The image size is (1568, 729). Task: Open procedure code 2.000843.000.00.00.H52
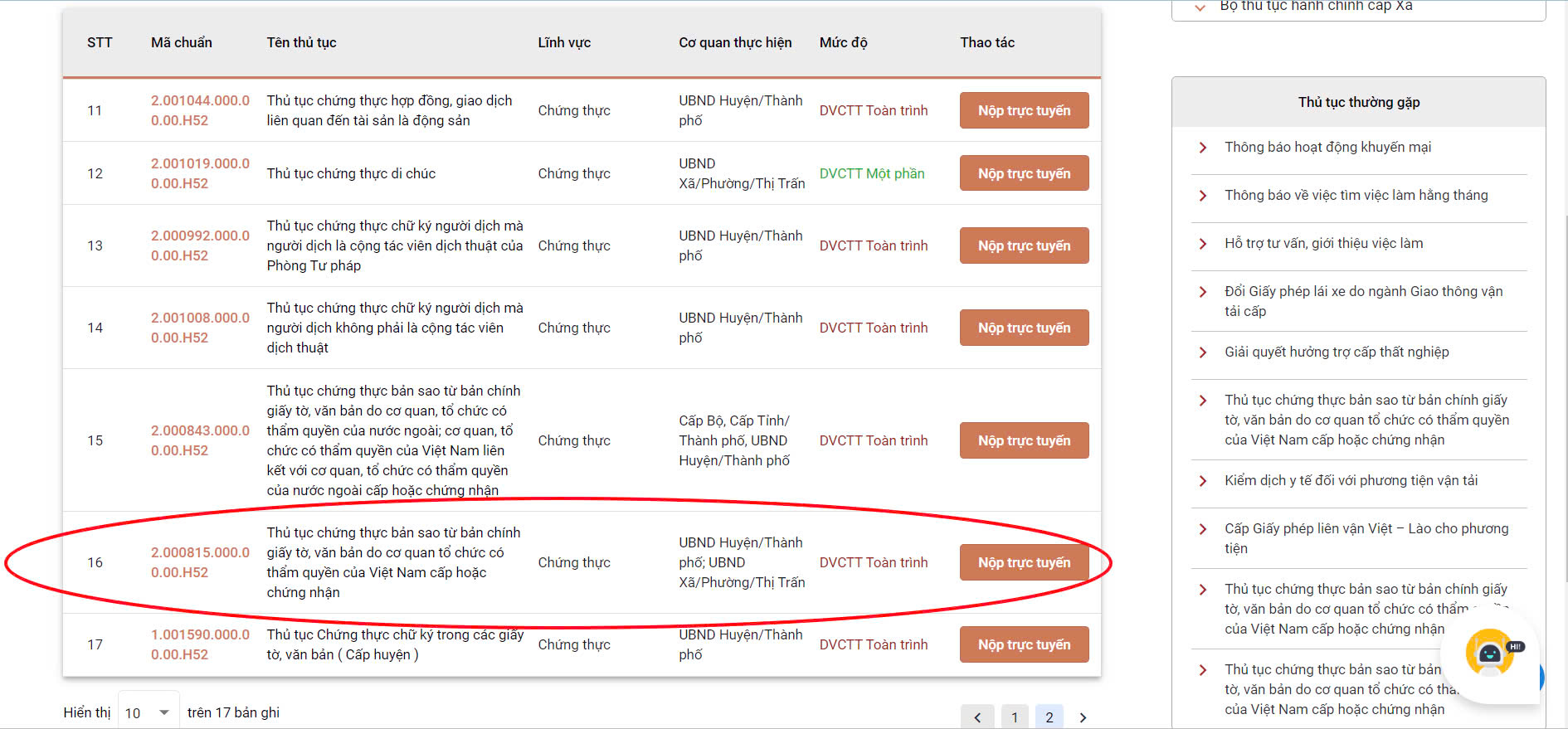(x=200, y=440)
